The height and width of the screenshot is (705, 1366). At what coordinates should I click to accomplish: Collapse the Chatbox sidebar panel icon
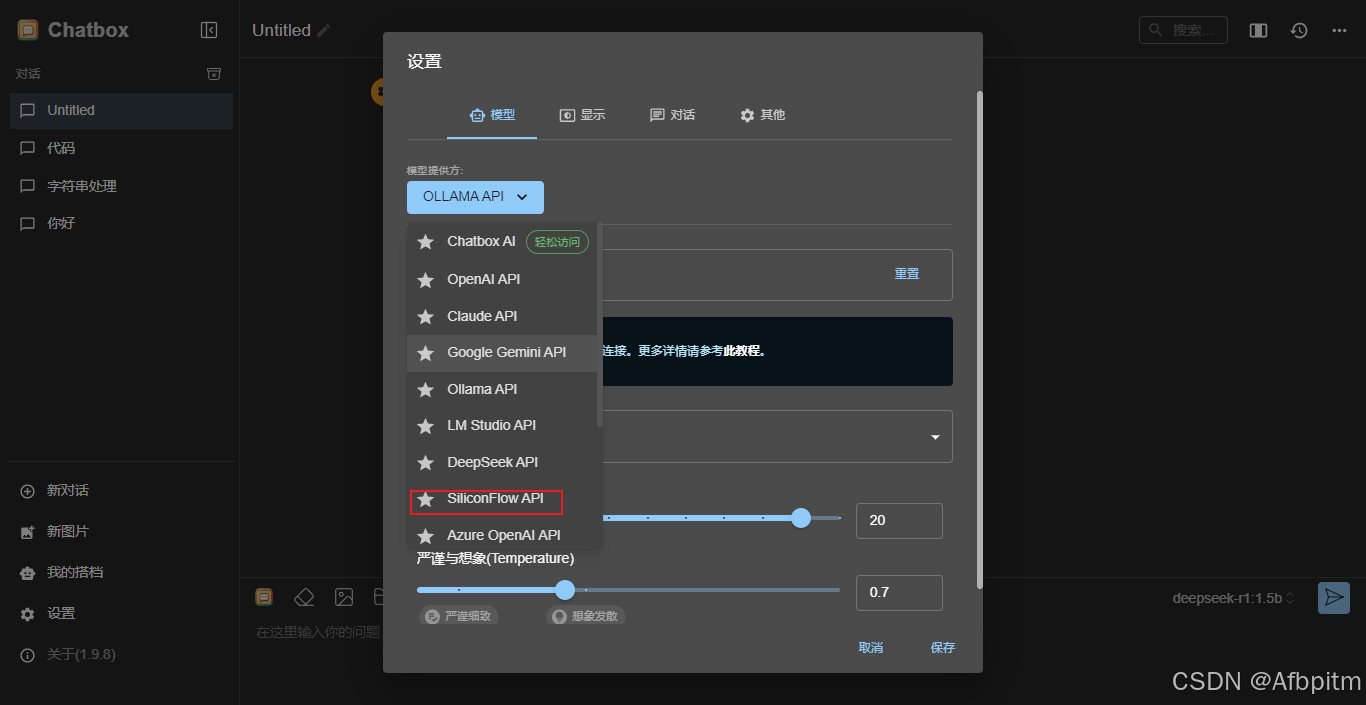[209, 30]
